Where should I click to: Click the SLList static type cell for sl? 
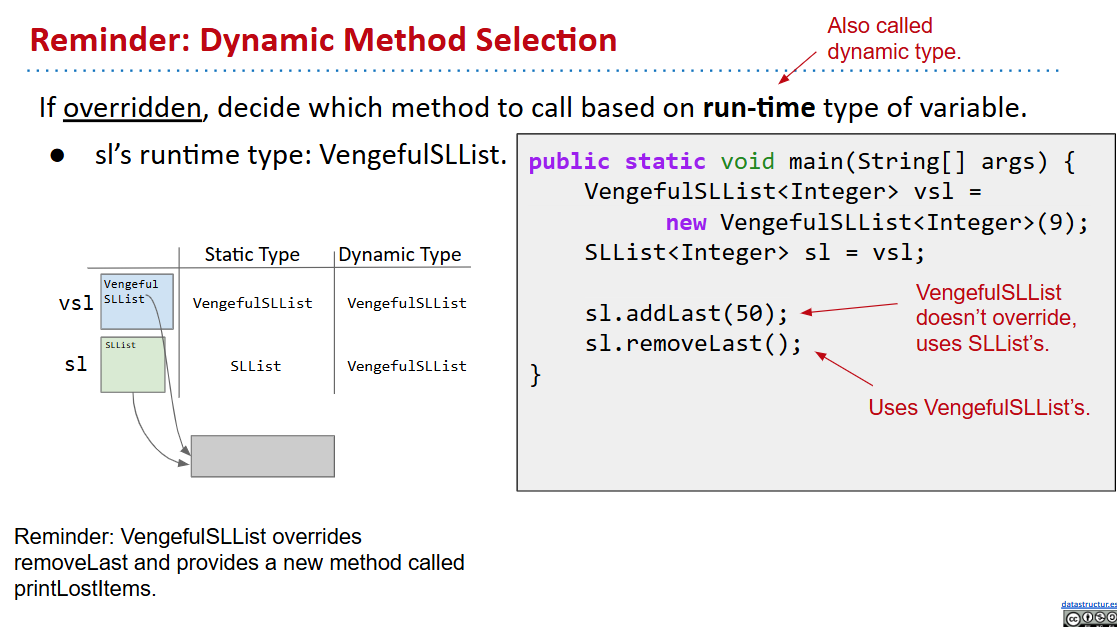pos(256,366)
